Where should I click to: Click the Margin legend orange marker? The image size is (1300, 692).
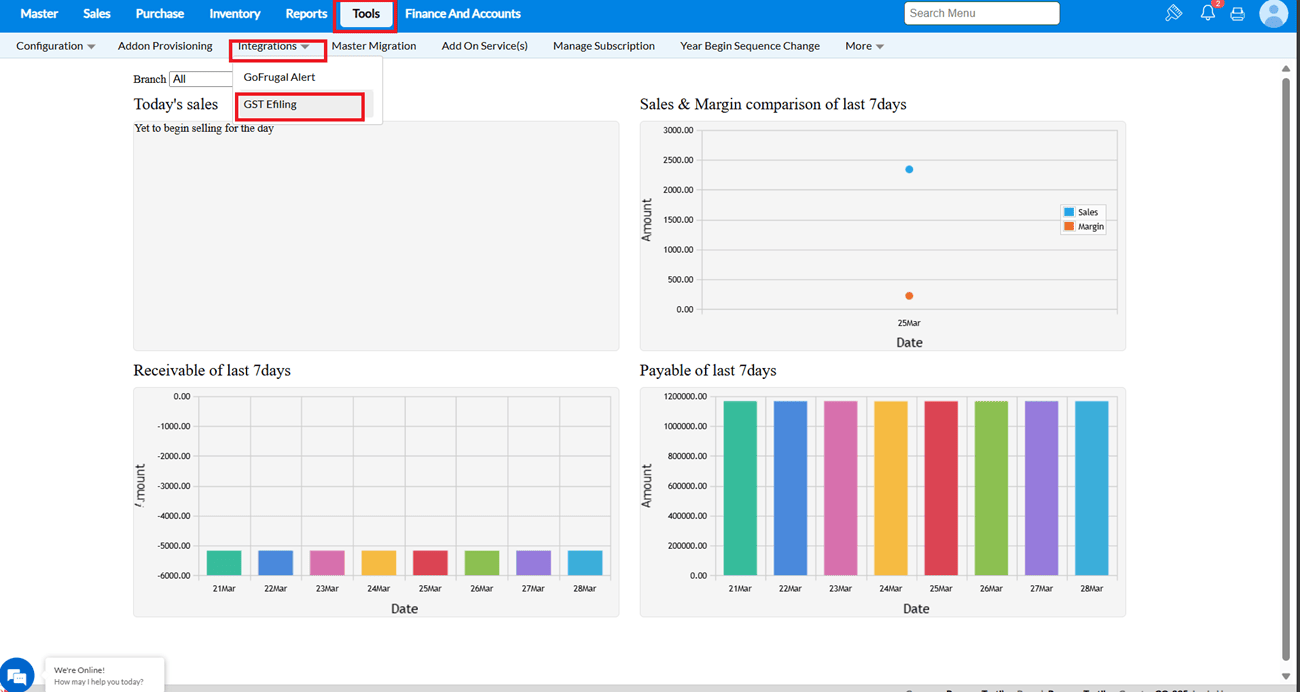[x=1069, y=227]
